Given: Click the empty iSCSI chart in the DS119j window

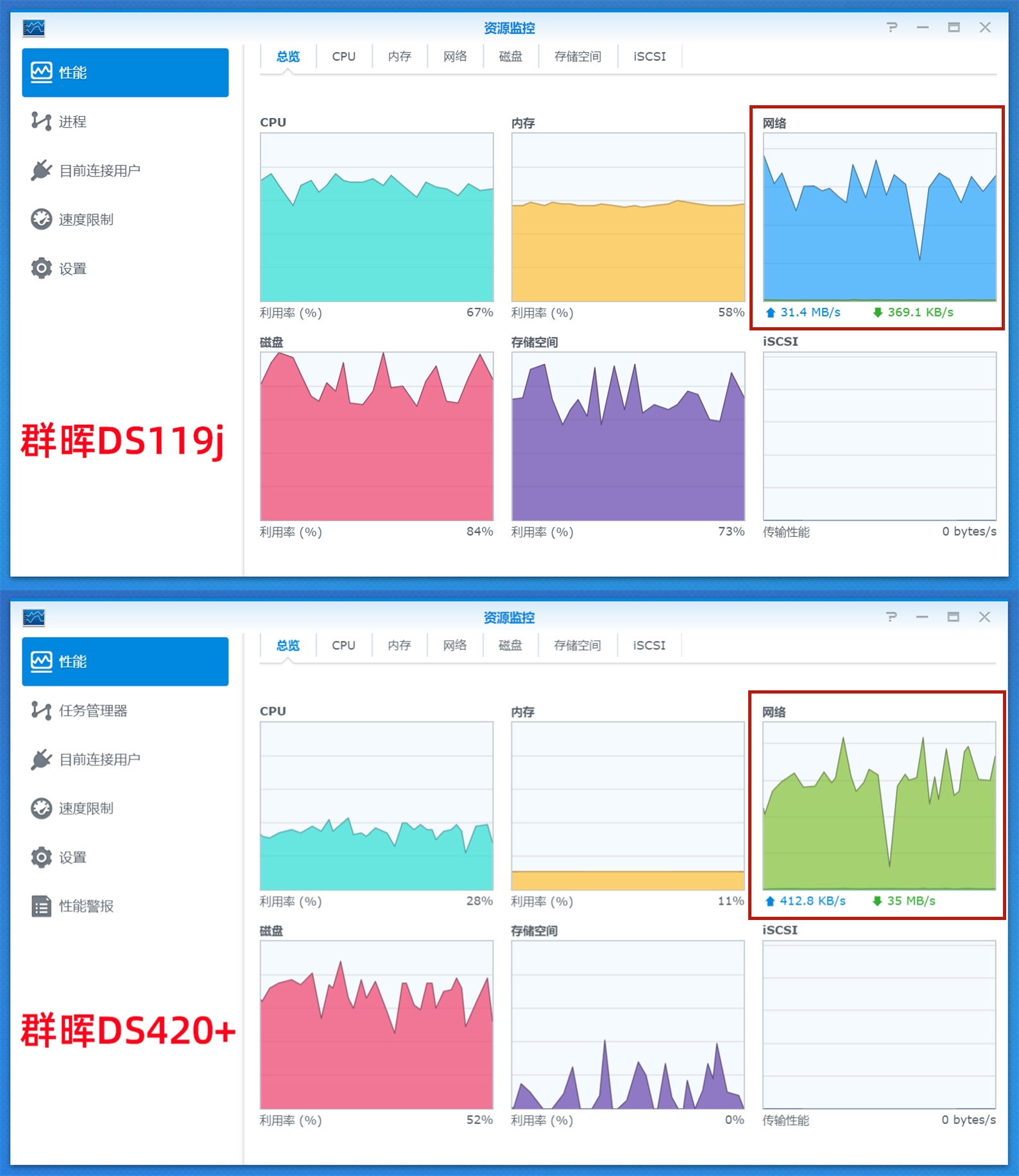Looking at the screenshot, I should 880,436.
